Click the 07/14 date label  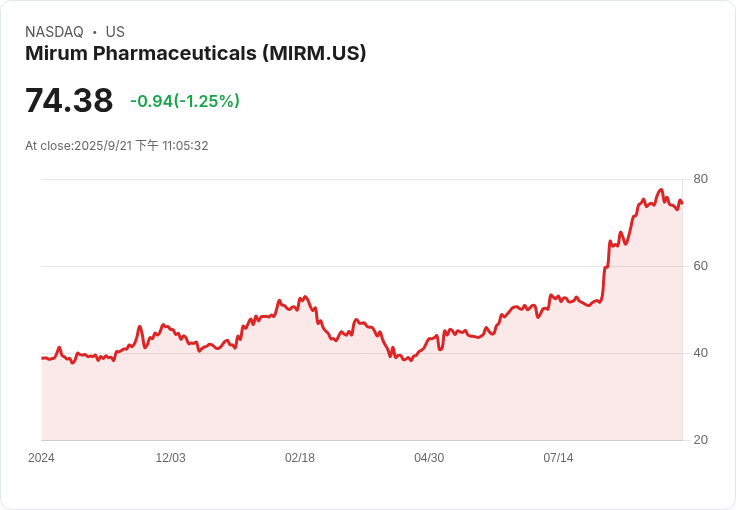click(558, 457)
